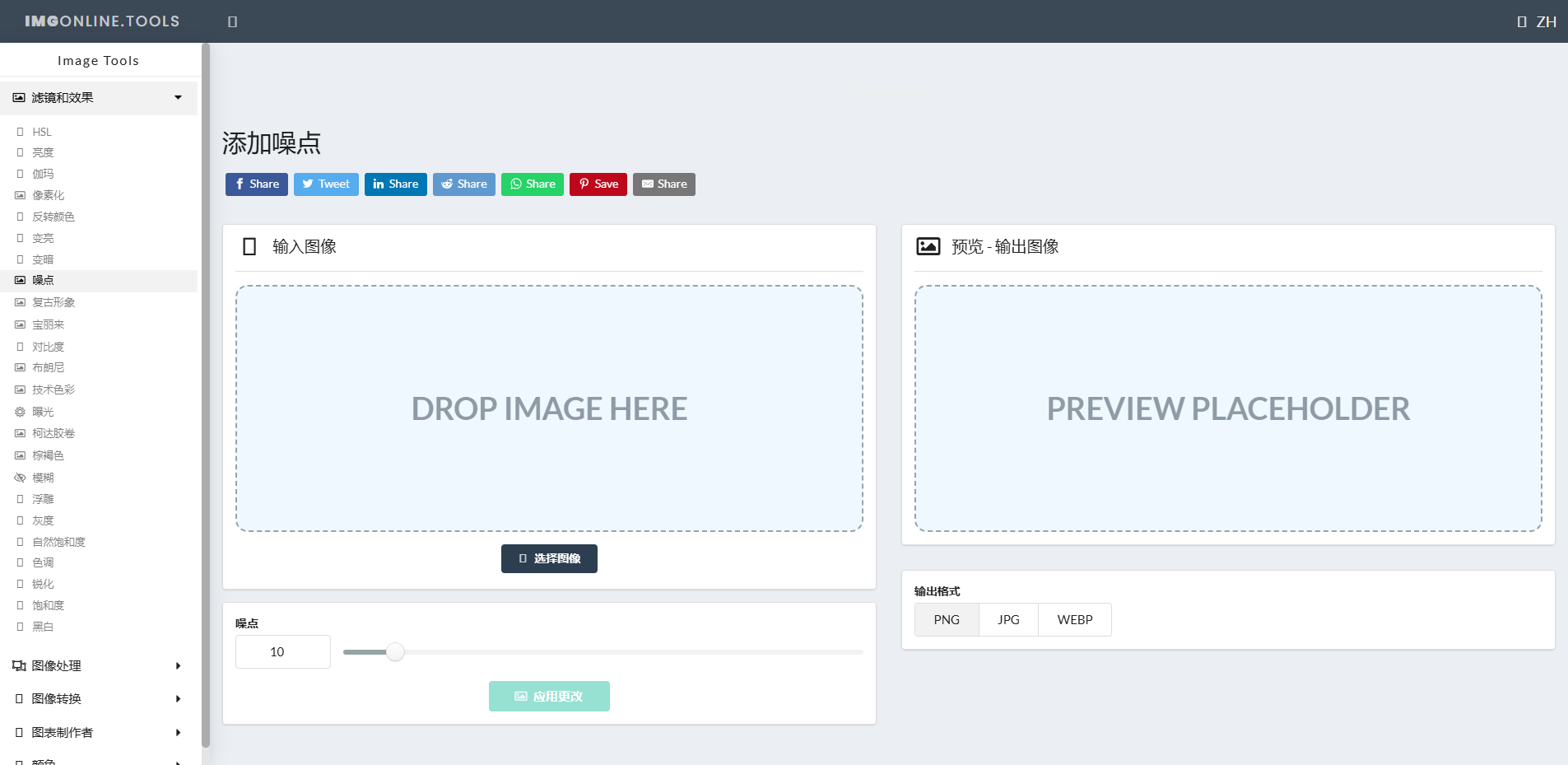Share on LinkedIn

(396, 184)
